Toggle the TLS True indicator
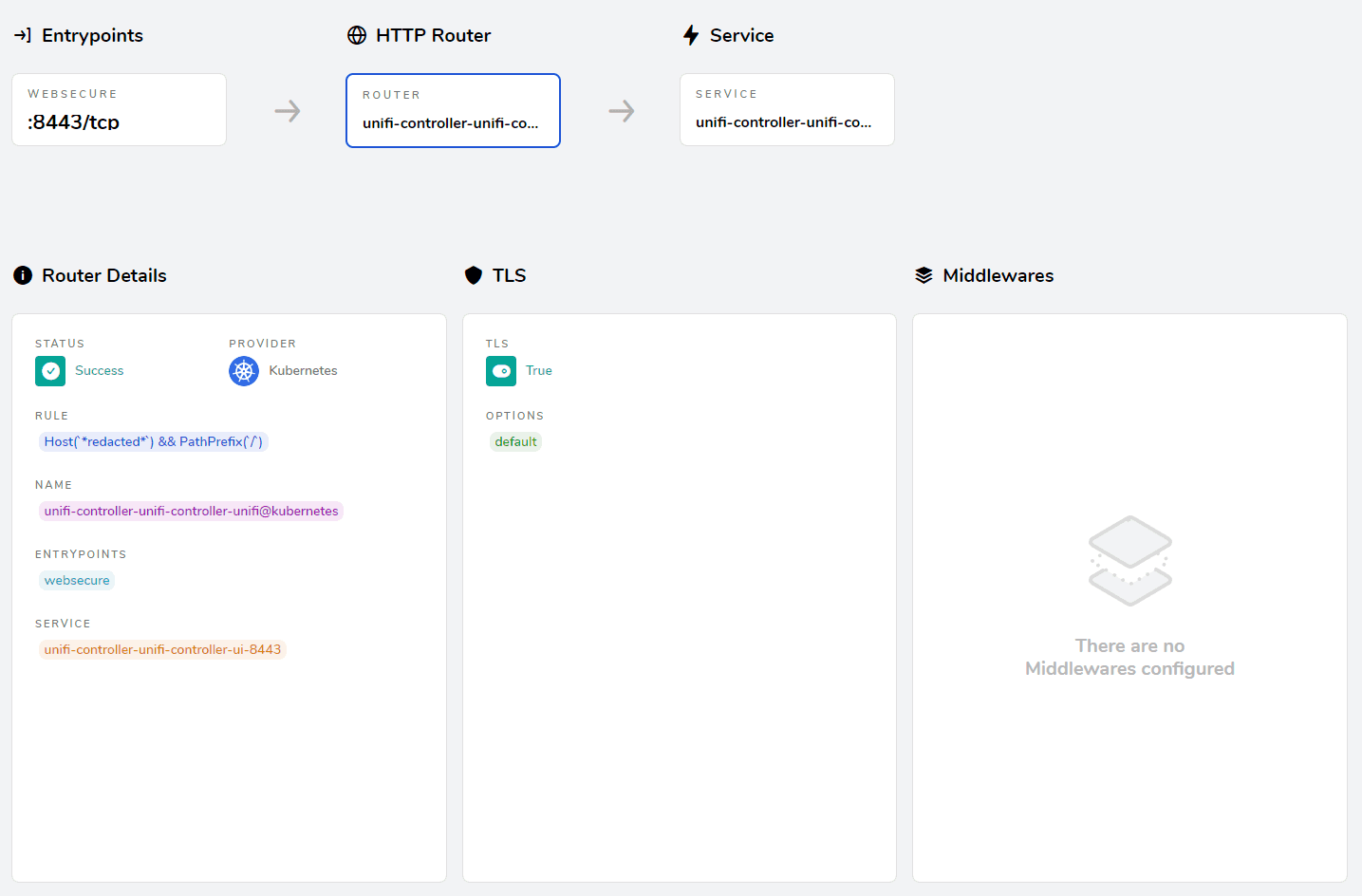1362x896 pixels. pos(501,371)
